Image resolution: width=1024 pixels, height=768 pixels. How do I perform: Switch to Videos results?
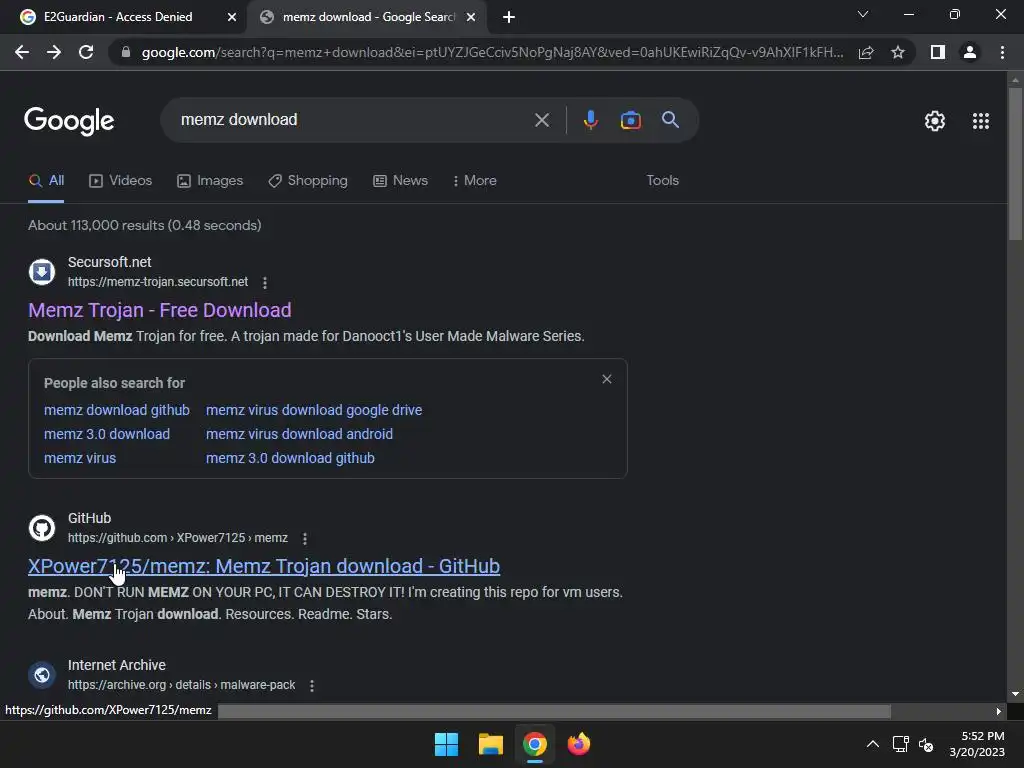[120, 181]
